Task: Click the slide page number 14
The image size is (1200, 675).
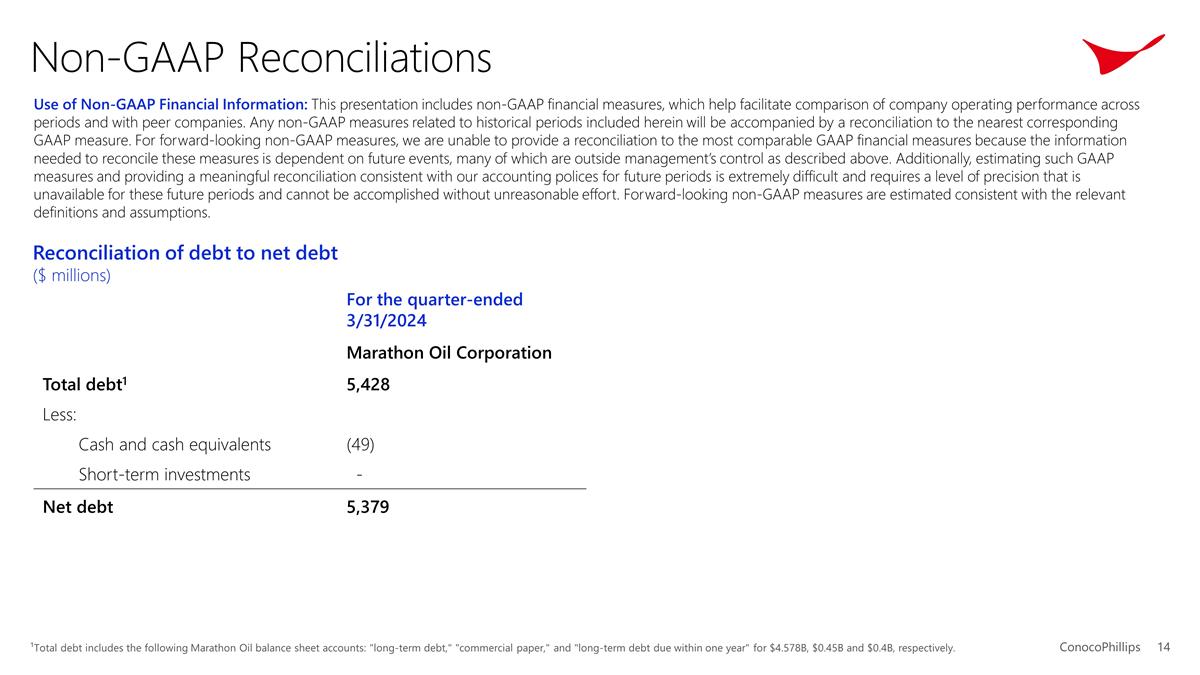Action: click(1163, 648)
